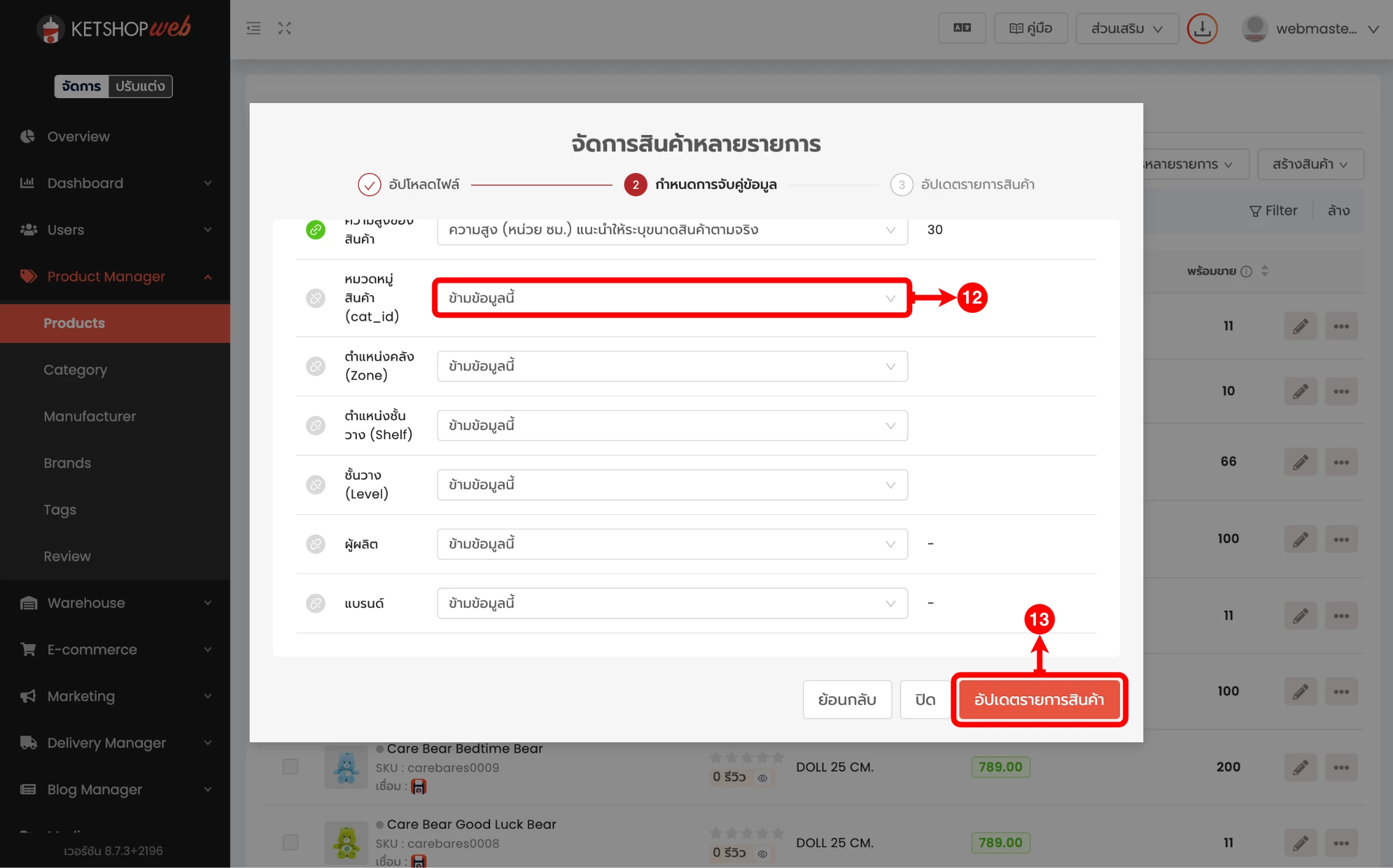
Task: Open Category in Product Manager menu
Action: (x=75, y=370)
